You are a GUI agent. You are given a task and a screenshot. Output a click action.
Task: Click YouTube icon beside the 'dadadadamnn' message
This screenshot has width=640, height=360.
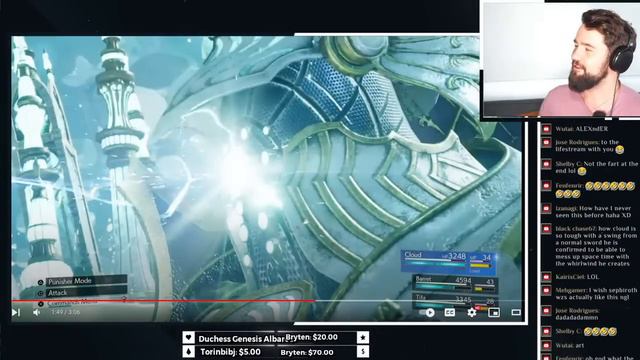point(546,311)
